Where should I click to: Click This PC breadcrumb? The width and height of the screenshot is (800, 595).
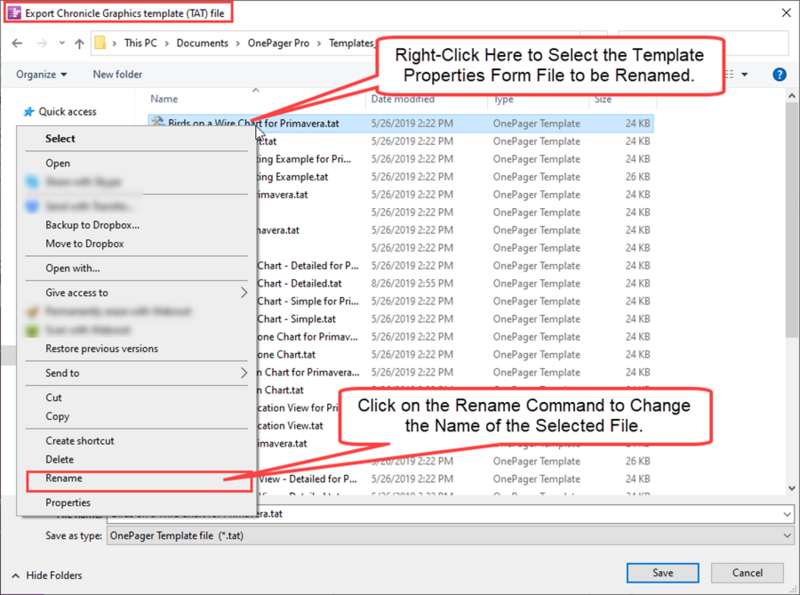[x=141, y=43]
